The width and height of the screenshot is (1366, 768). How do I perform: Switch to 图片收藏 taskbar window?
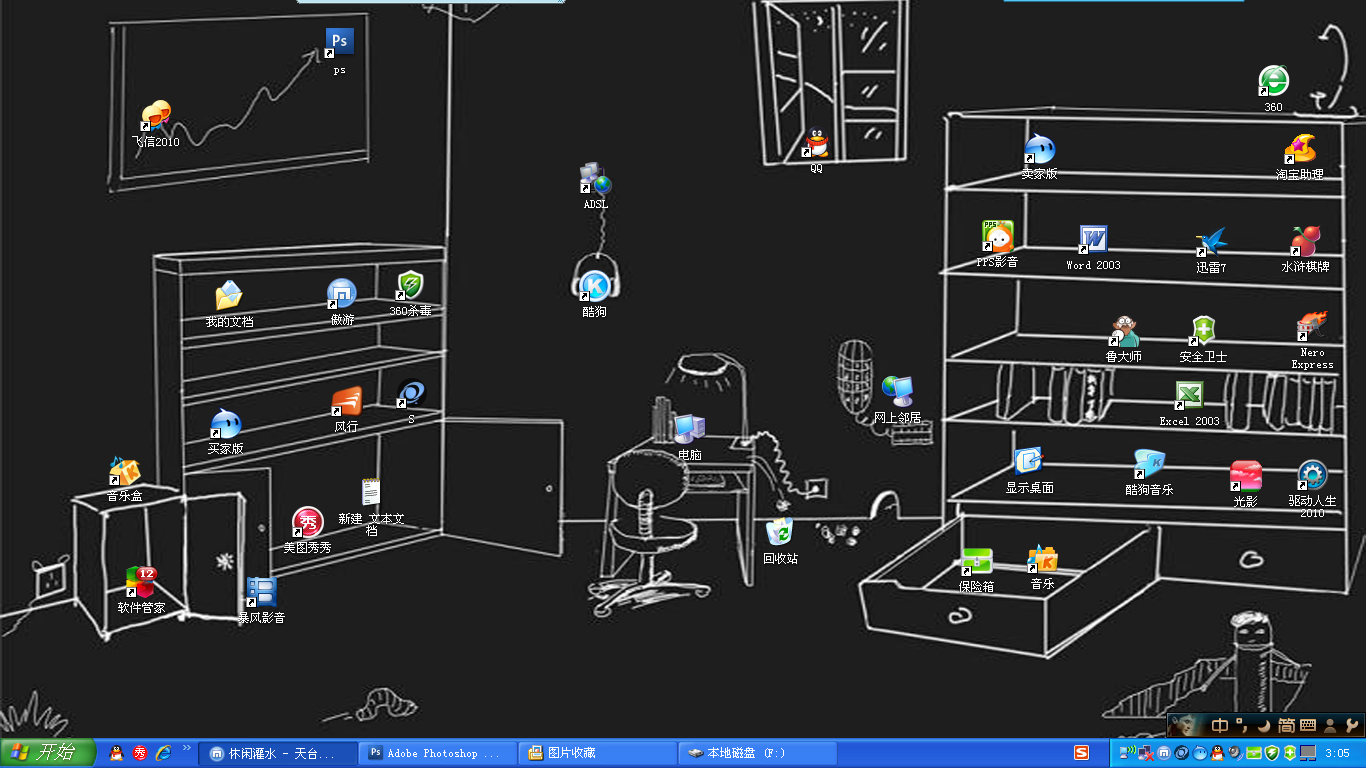(596, 753)
